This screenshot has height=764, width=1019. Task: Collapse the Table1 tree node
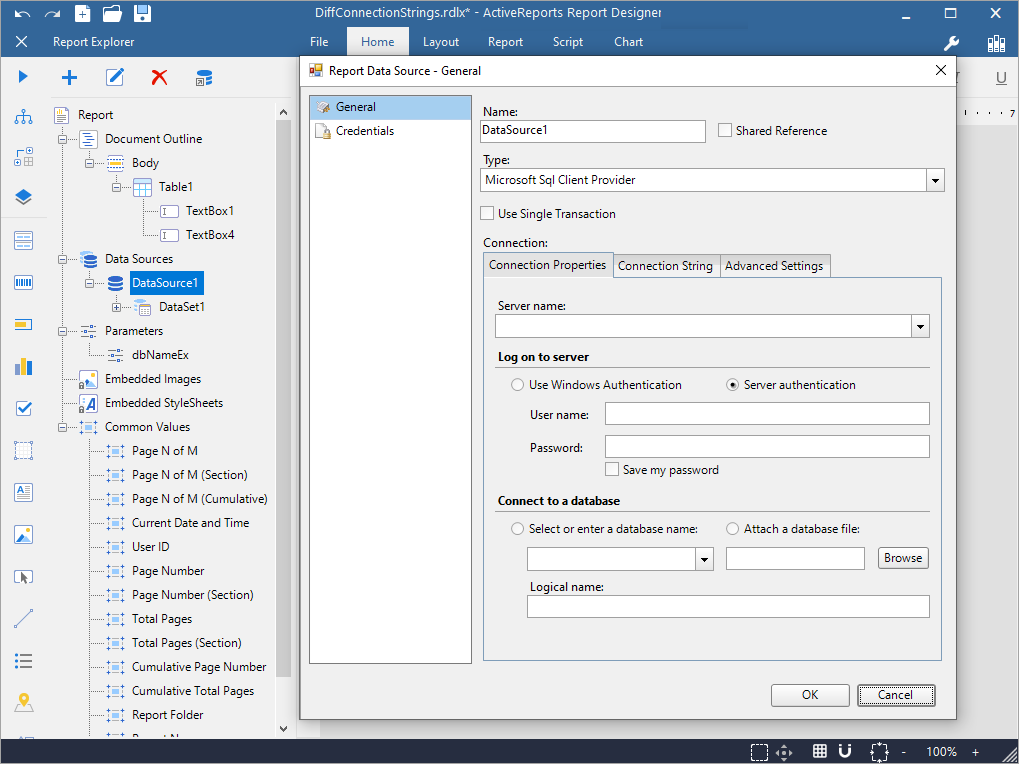116,187
